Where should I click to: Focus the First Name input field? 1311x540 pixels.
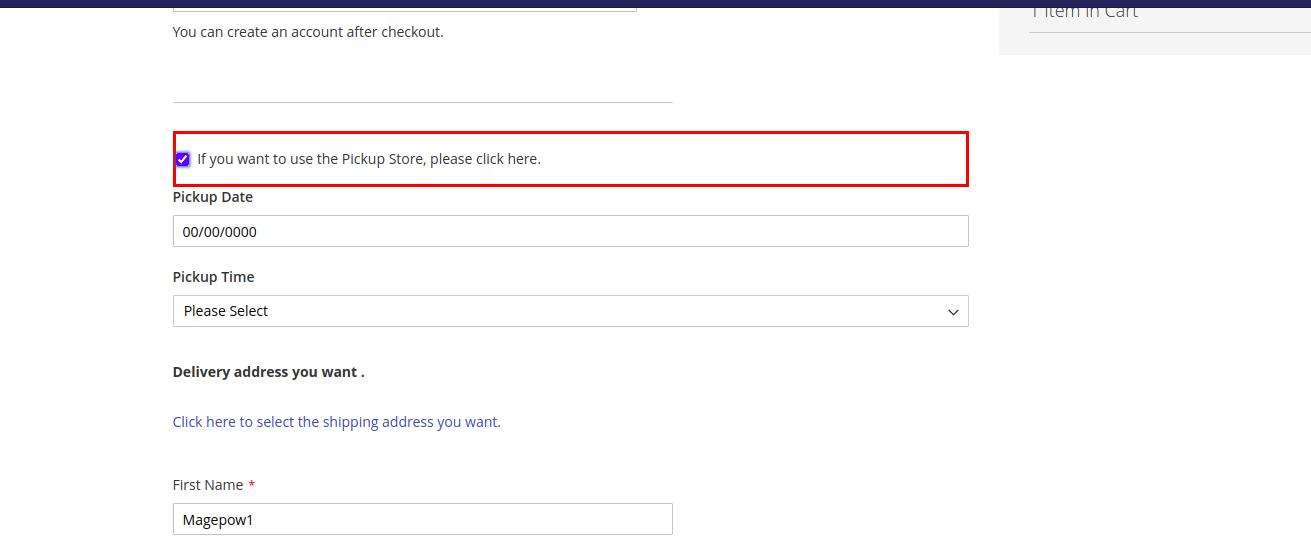[x=422, y=519]
